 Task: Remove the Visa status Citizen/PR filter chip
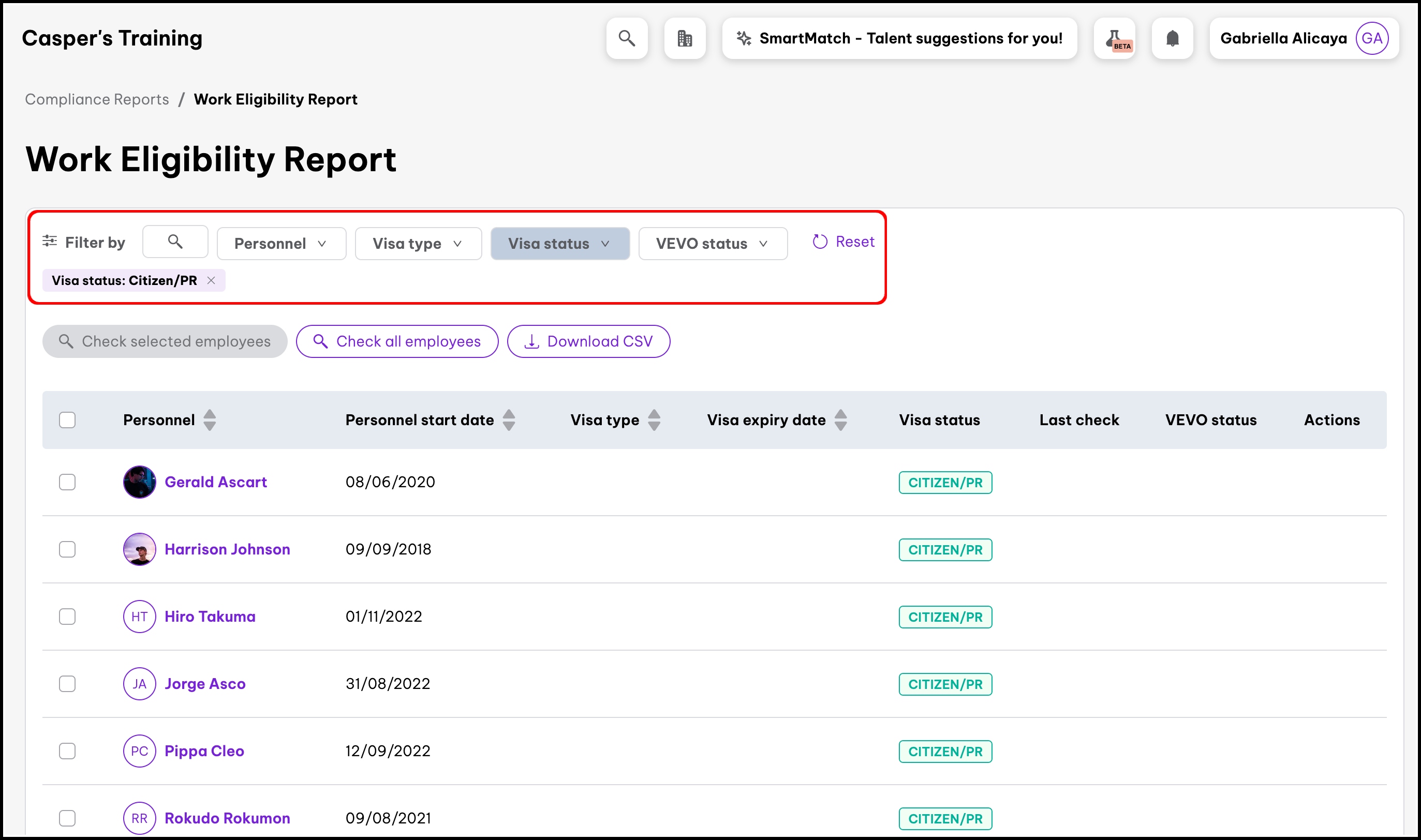tap(211, 281)
